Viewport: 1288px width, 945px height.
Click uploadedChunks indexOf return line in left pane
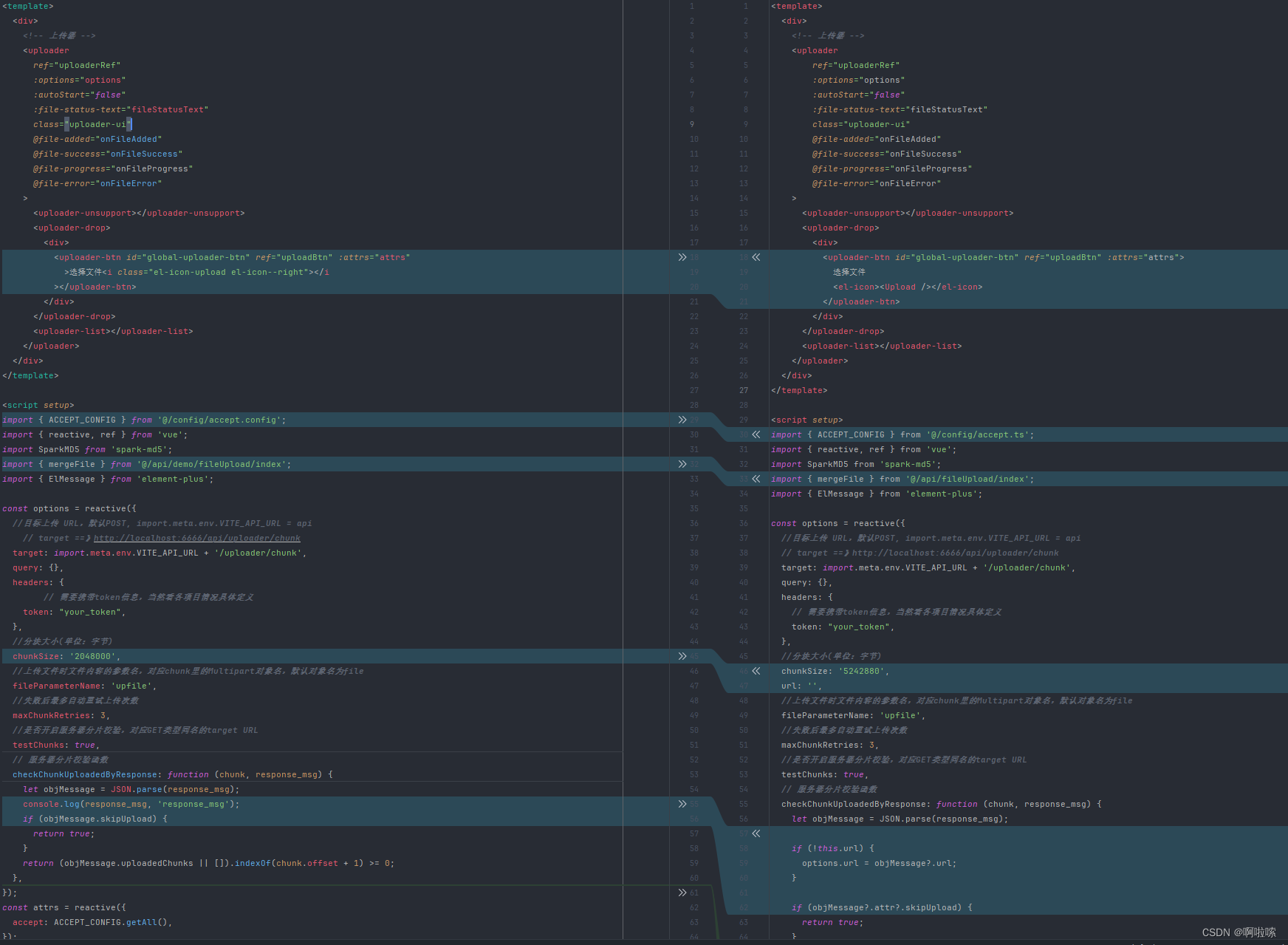(209, 863)
